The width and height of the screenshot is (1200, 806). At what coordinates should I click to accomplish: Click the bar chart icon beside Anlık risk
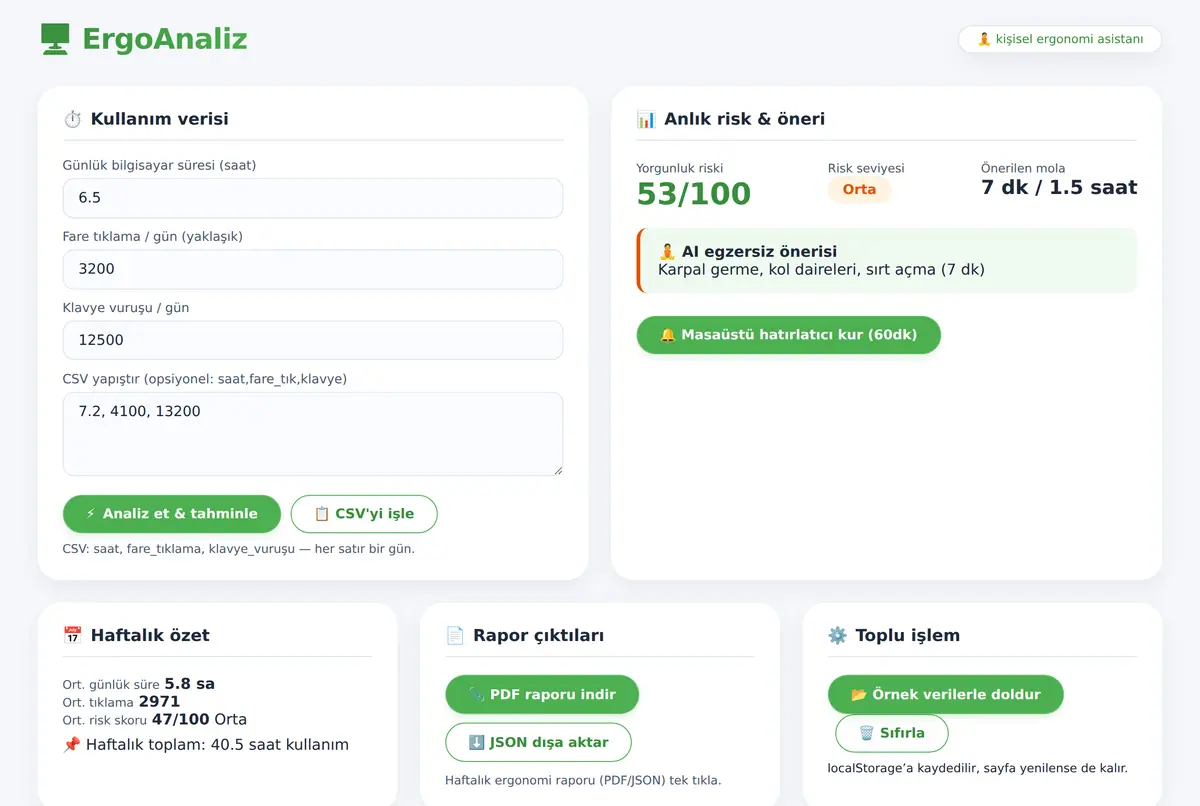click(x=646, y=119)
